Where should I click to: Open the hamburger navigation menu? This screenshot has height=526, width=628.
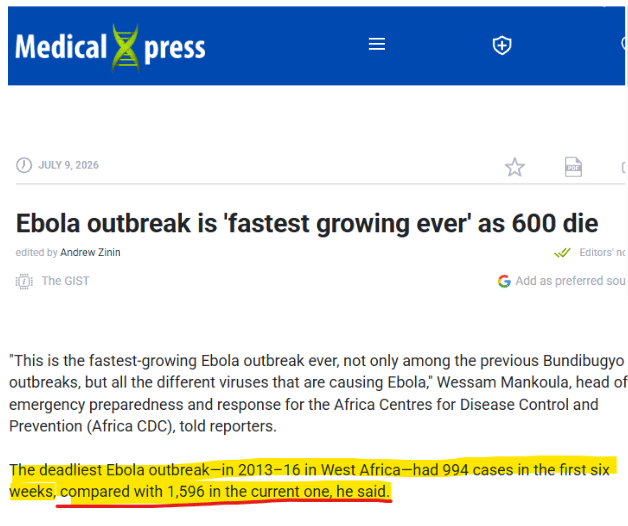tap(377, 44)
